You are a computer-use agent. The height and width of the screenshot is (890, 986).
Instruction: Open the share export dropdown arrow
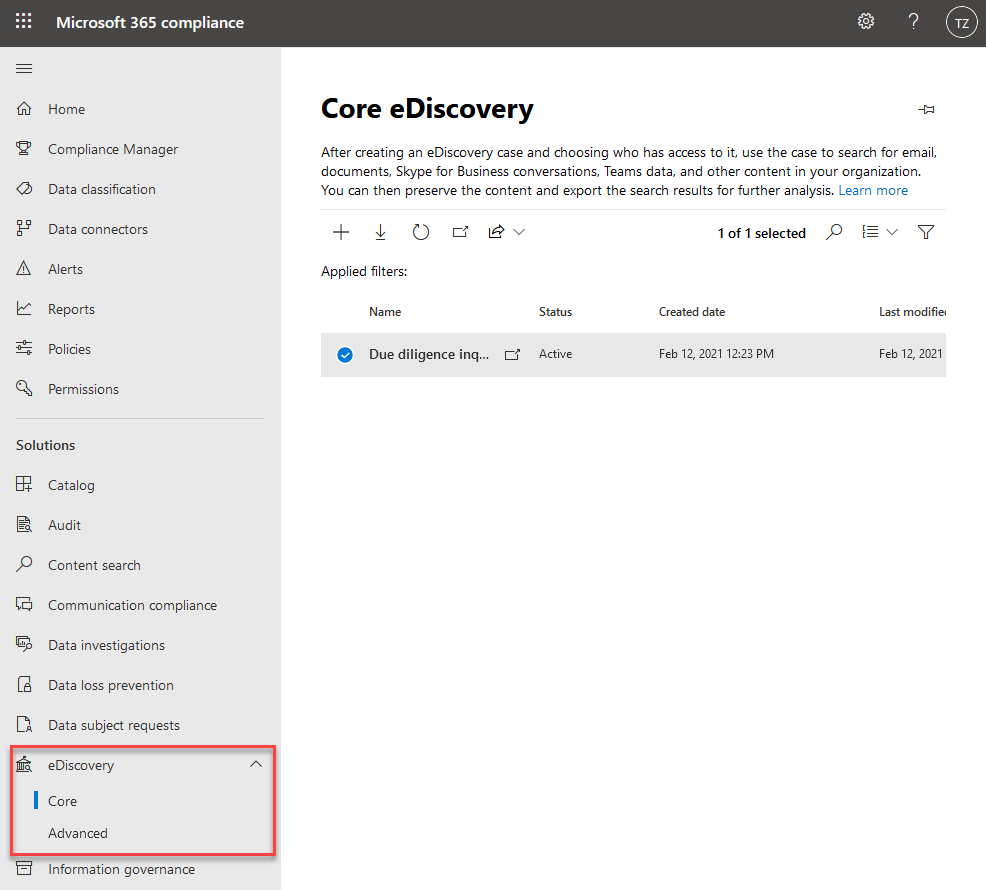click(519, 232)
